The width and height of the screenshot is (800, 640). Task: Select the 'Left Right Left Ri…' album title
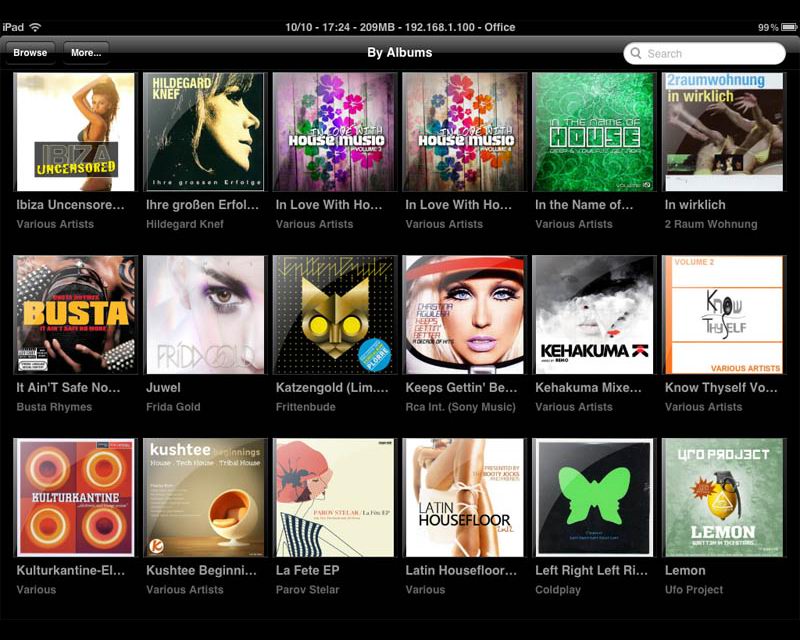[x=592, y=571]
